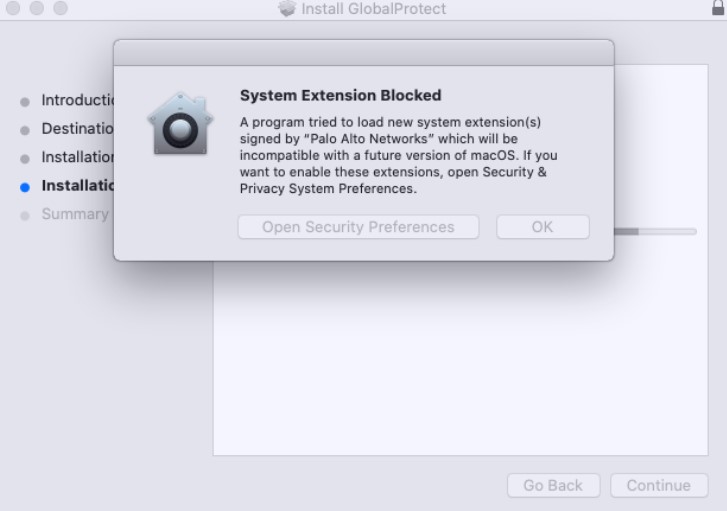Close the Install GlobalProtect window
Image resolution: width=727 pixels, height=511 pixels.
pyautogui.click(x=13, y=8)
